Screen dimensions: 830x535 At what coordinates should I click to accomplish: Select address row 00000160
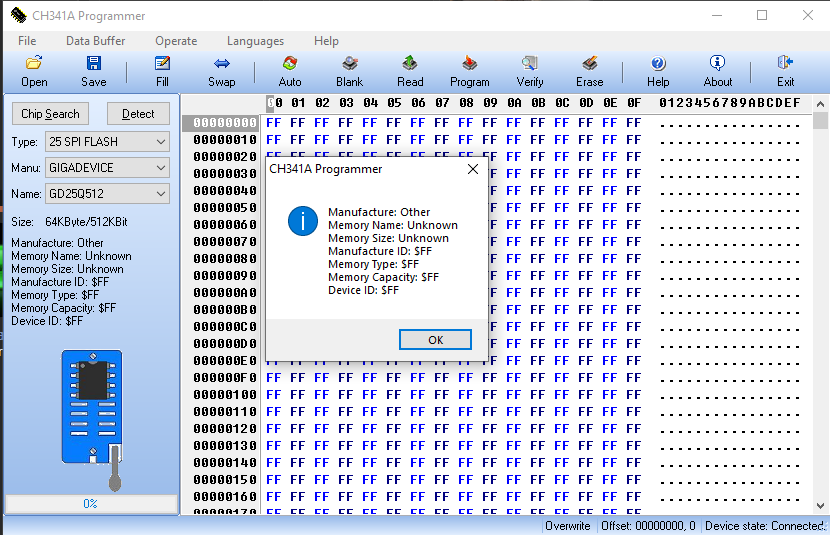(224, 496)
